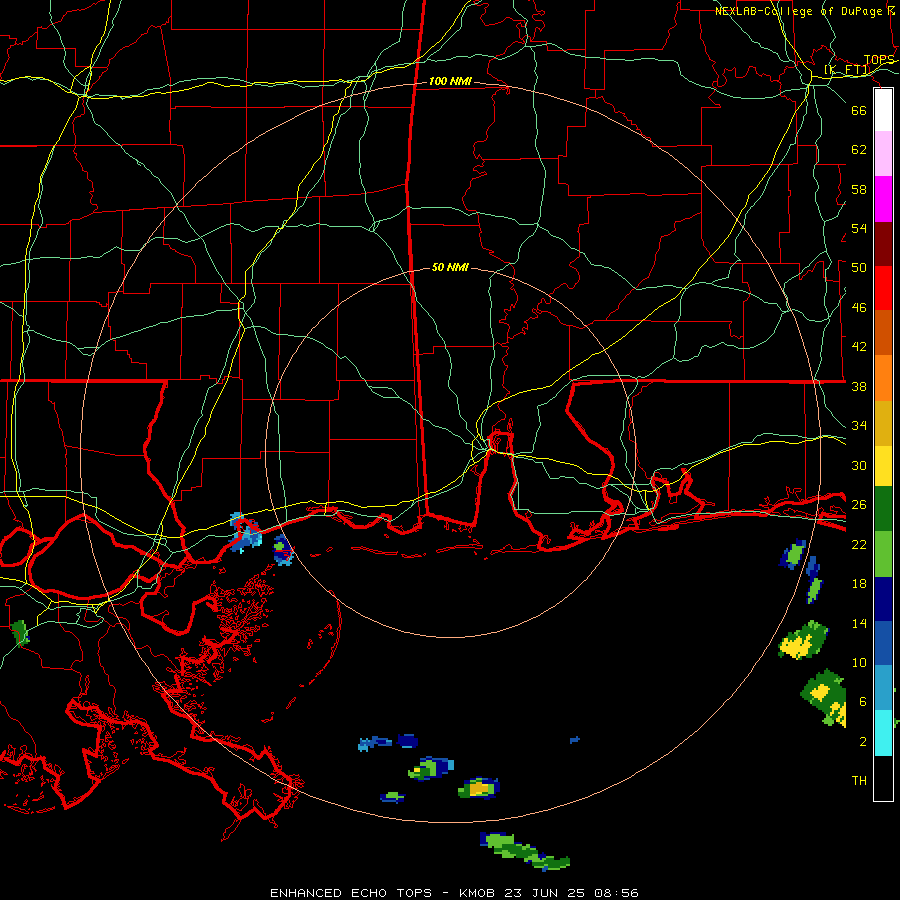The height and width of the screenshot is (900, 900).
Task: Click the "2" value on the legend
Action: (x=863, y=742)
